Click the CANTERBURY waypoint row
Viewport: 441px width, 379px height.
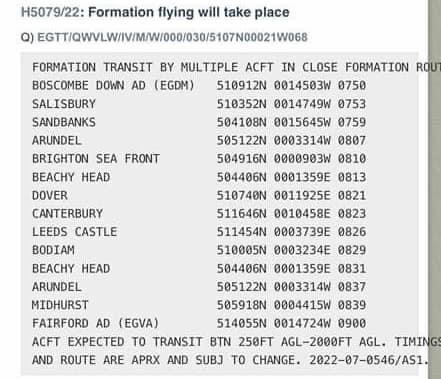point(199,214)
